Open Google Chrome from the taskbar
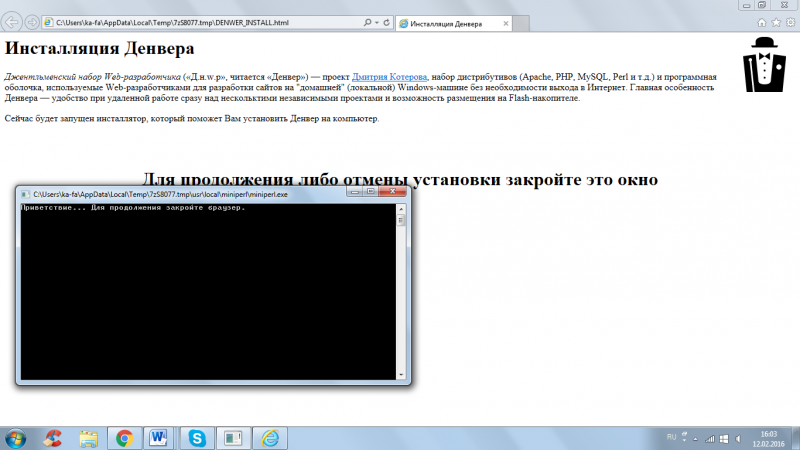Screen dimensions: 800x450 124,437
